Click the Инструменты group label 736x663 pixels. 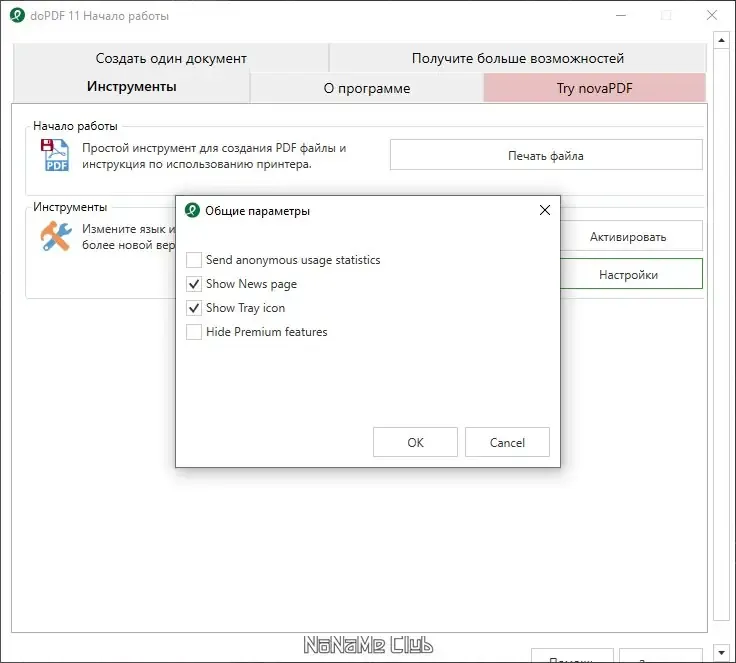click(70, 207)
